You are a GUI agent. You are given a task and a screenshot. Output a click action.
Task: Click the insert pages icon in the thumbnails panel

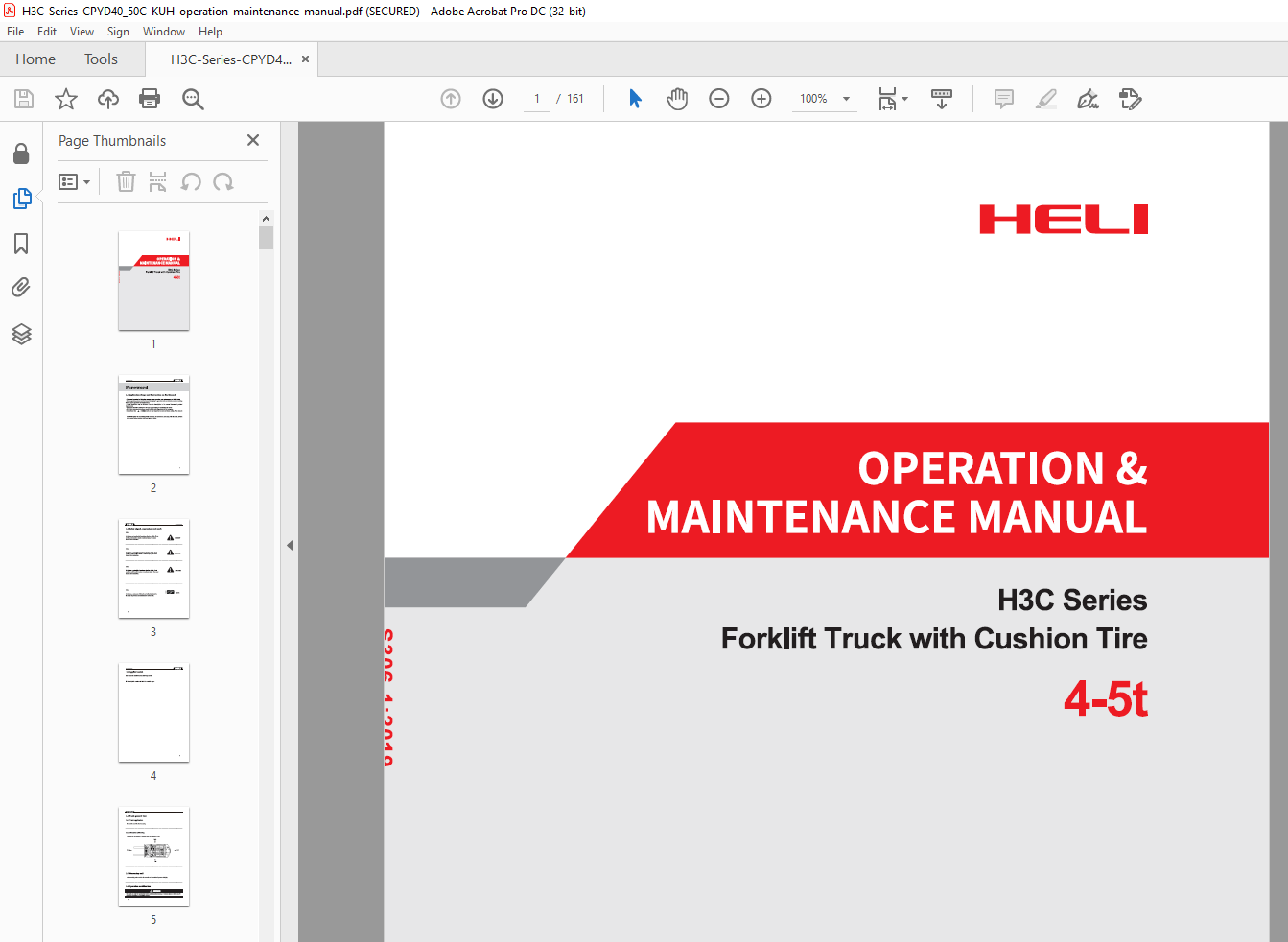click(x=158, y=181)
